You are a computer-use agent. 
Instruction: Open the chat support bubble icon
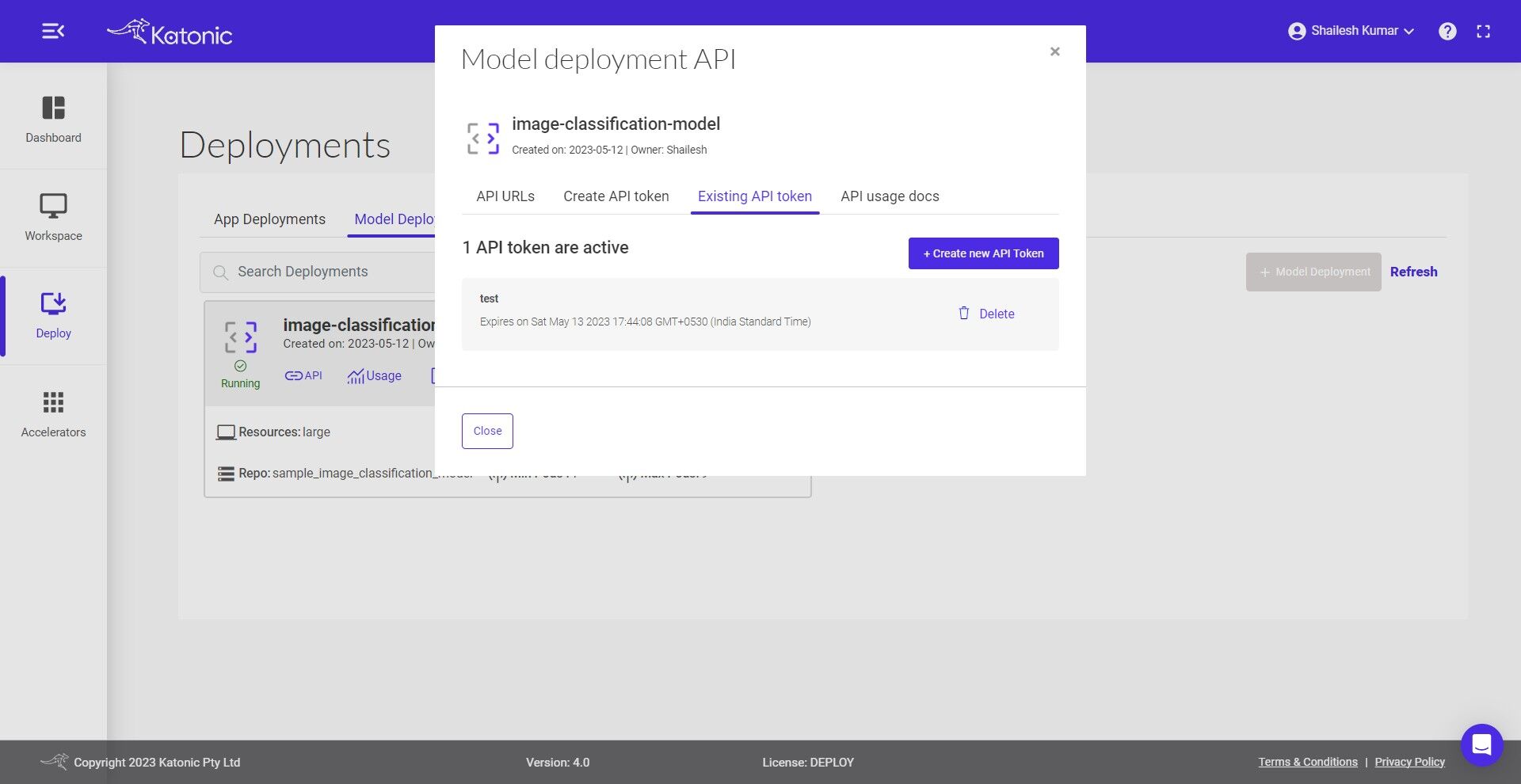pos(1481,744)
